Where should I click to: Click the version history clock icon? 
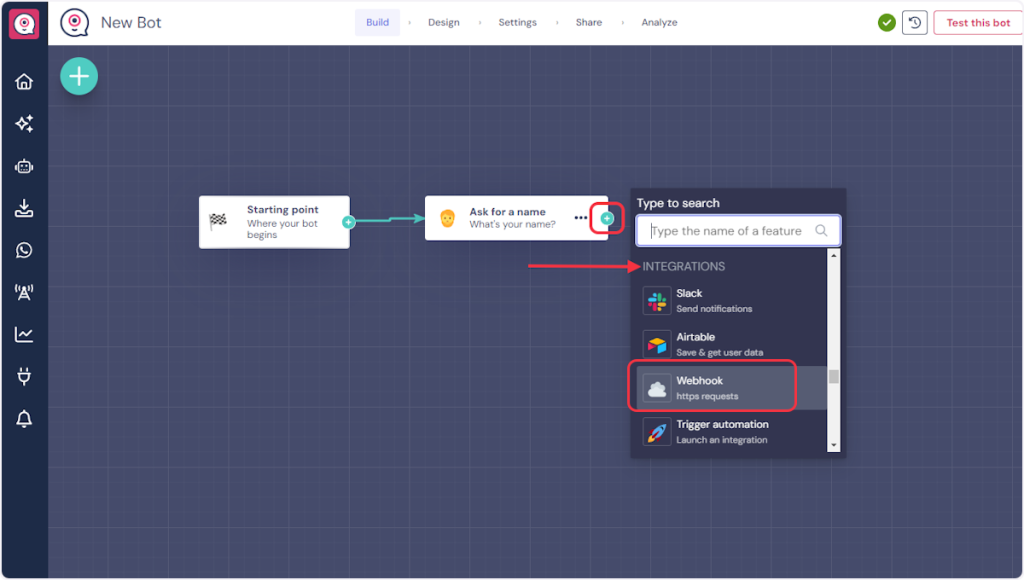(x=914, y=23)
